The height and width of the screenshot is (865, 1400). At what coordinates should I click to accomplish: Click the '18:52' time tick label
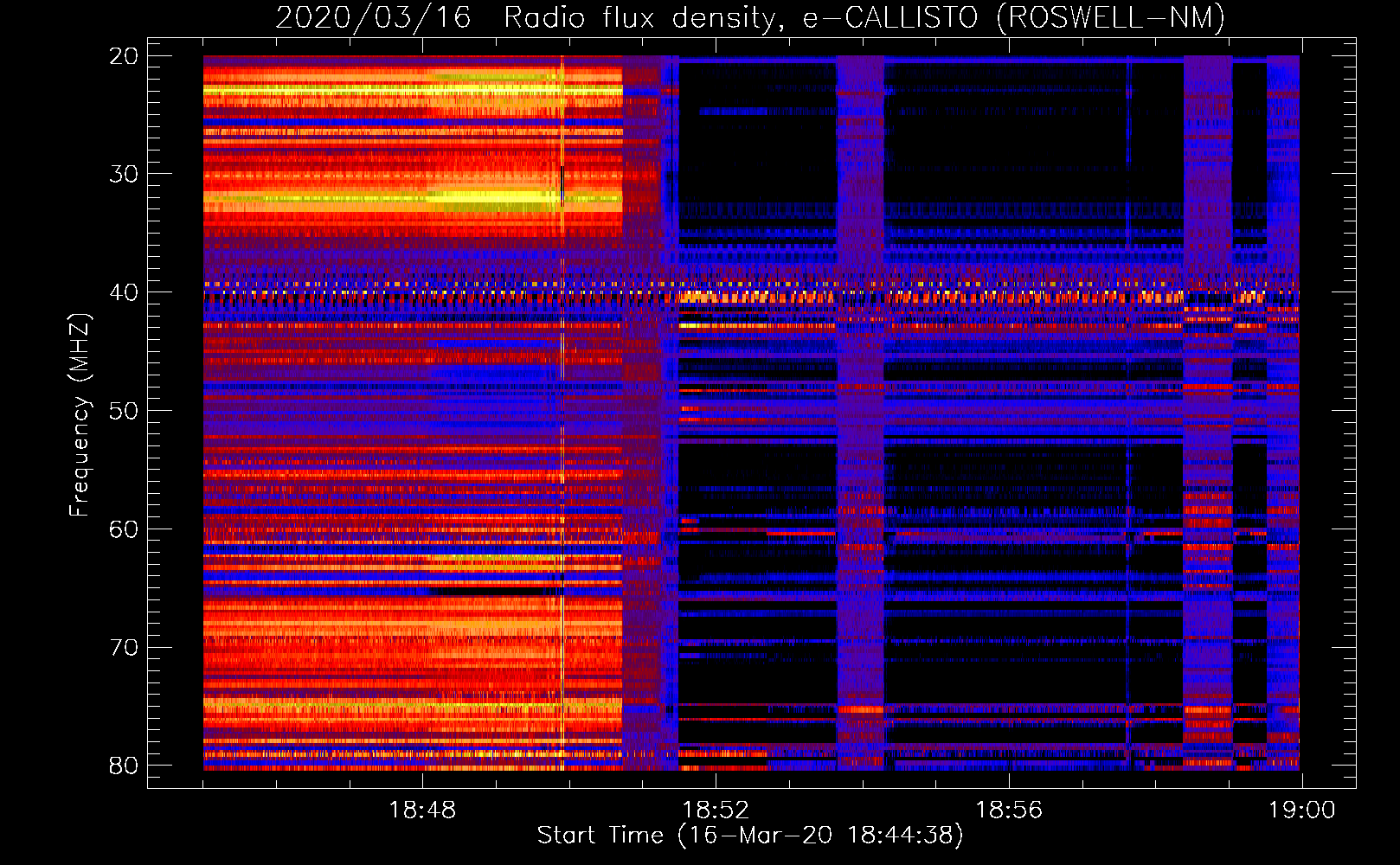point(716,811)
